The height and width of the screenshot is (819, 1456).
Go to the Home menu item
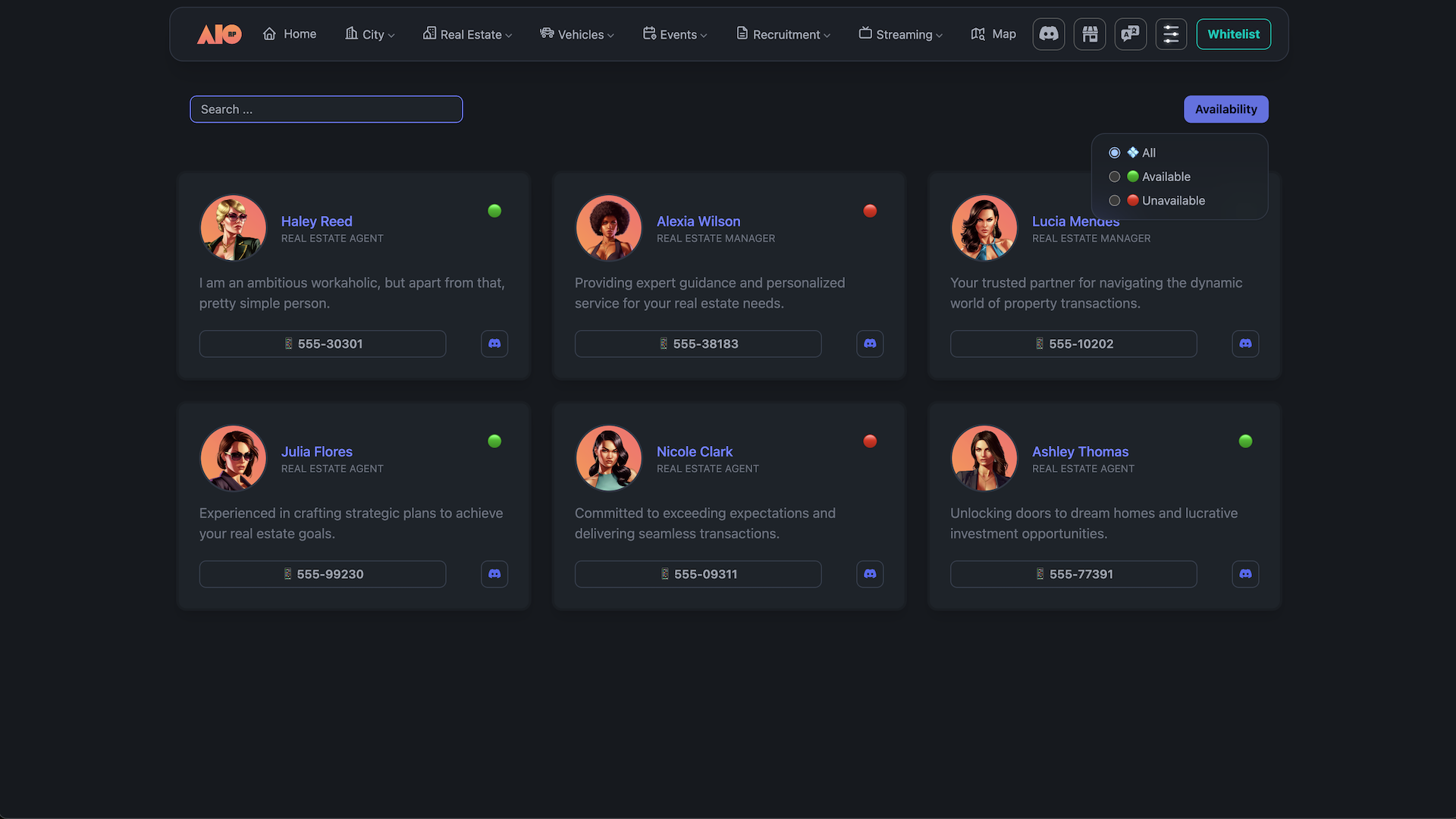coord(290,34)
